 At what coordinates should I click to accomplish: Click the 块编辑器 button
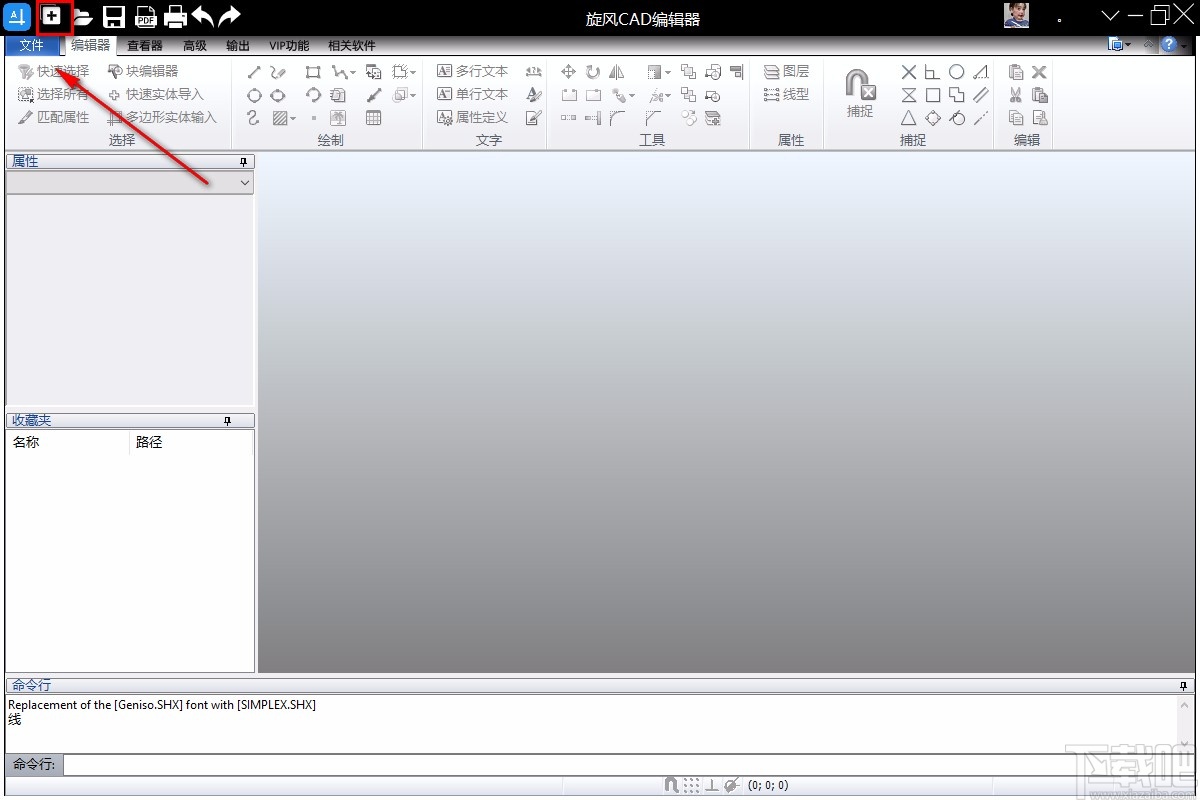click(x=143, y=71)
